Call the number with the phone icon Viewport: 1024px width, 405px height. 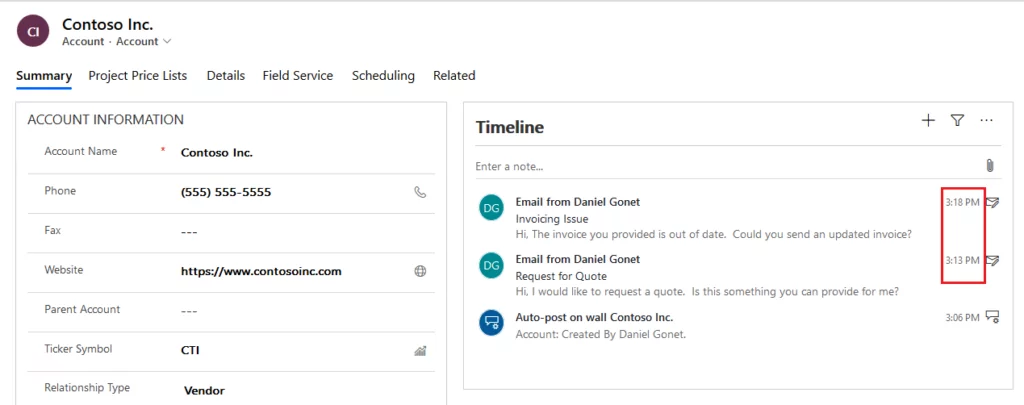pyautogui.click(x=421, y=192)
